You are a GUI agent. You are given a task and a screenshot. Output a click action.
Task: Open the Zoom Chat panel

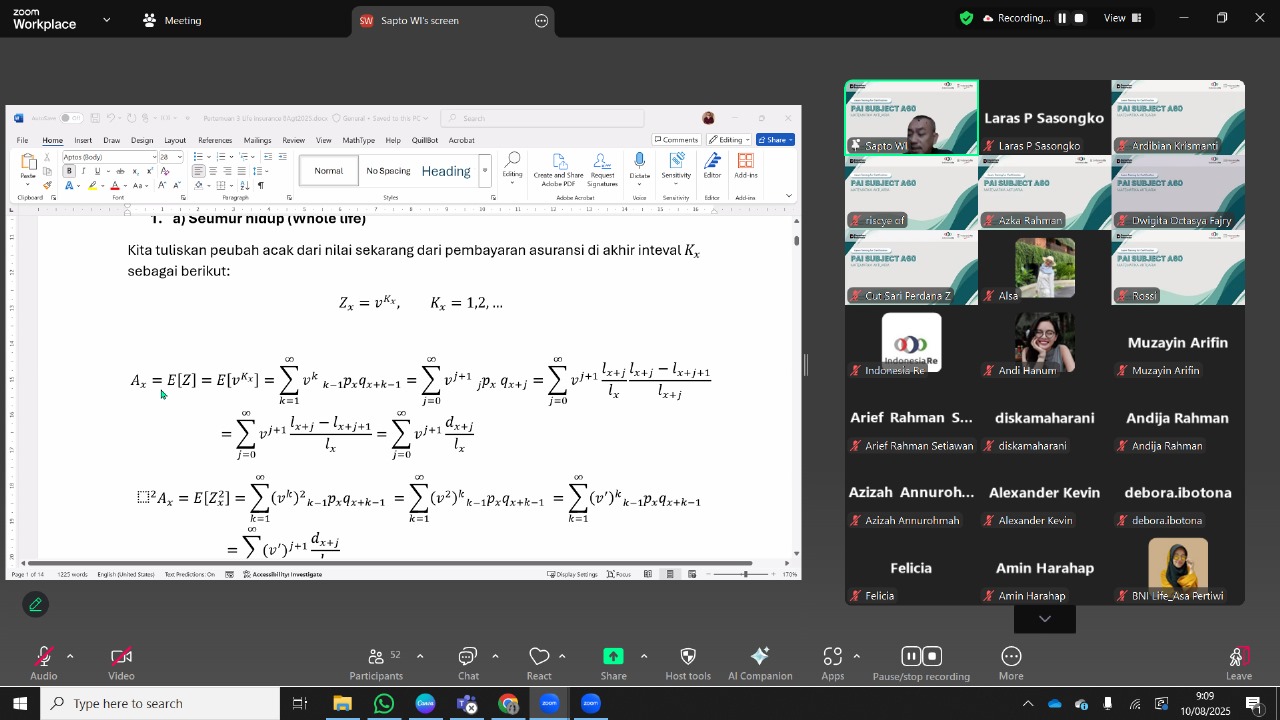468,663
